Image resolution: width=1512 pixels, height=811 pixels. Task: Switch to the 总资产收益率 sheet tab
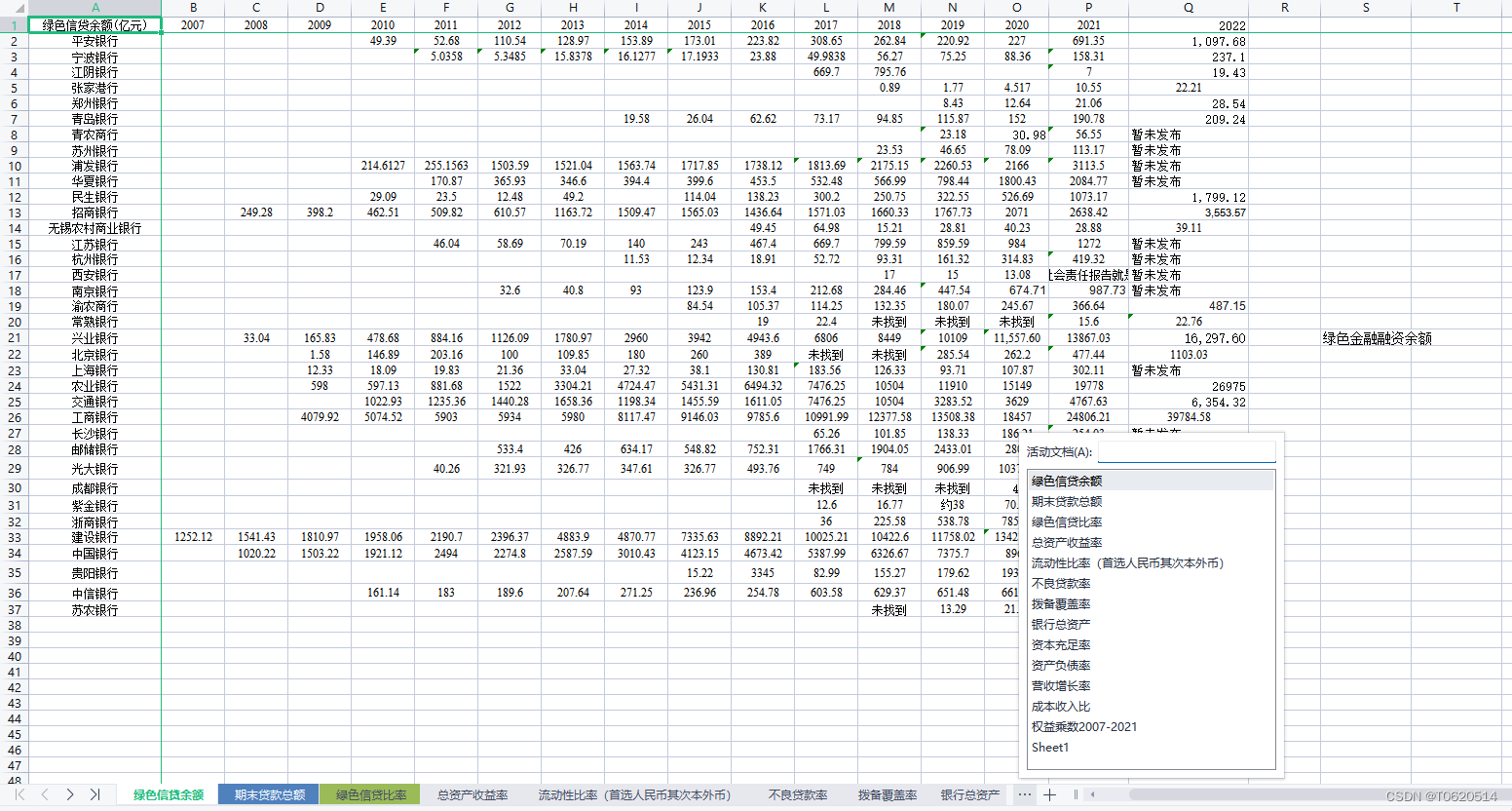point(472,794)
